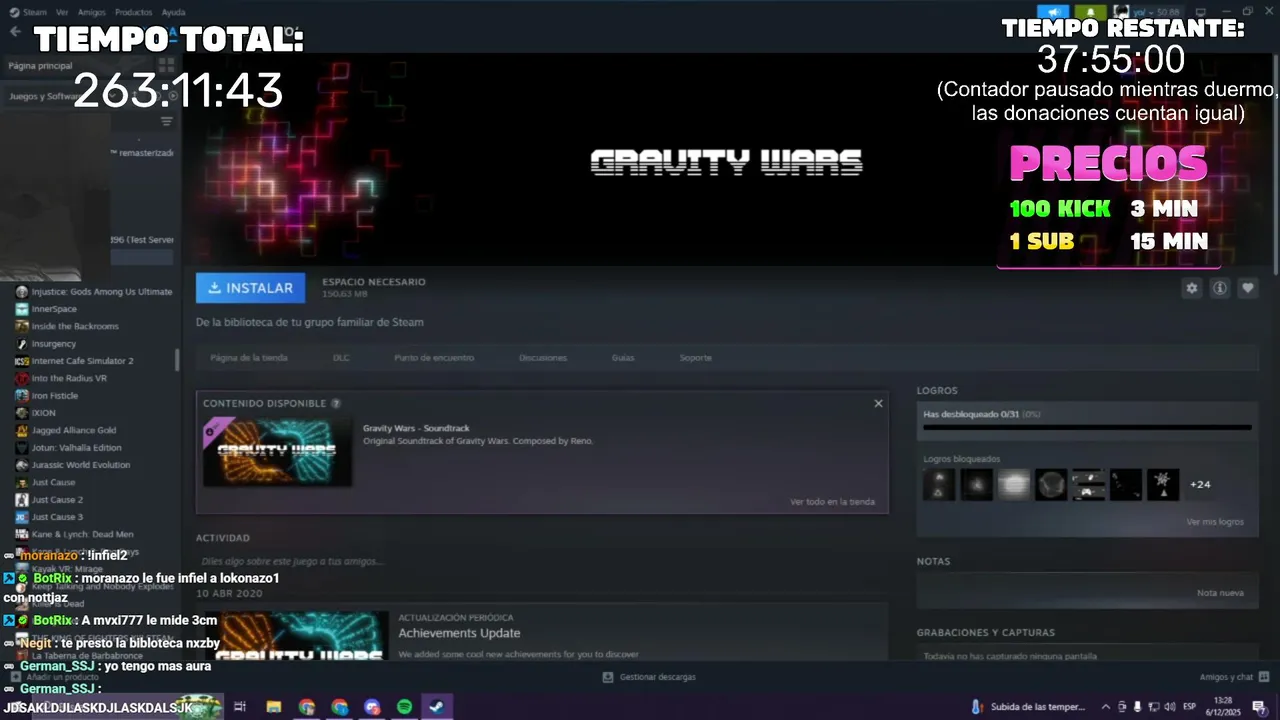Click game list scrollbar handle
1280x720 pixels.
[x=178, y=360]
